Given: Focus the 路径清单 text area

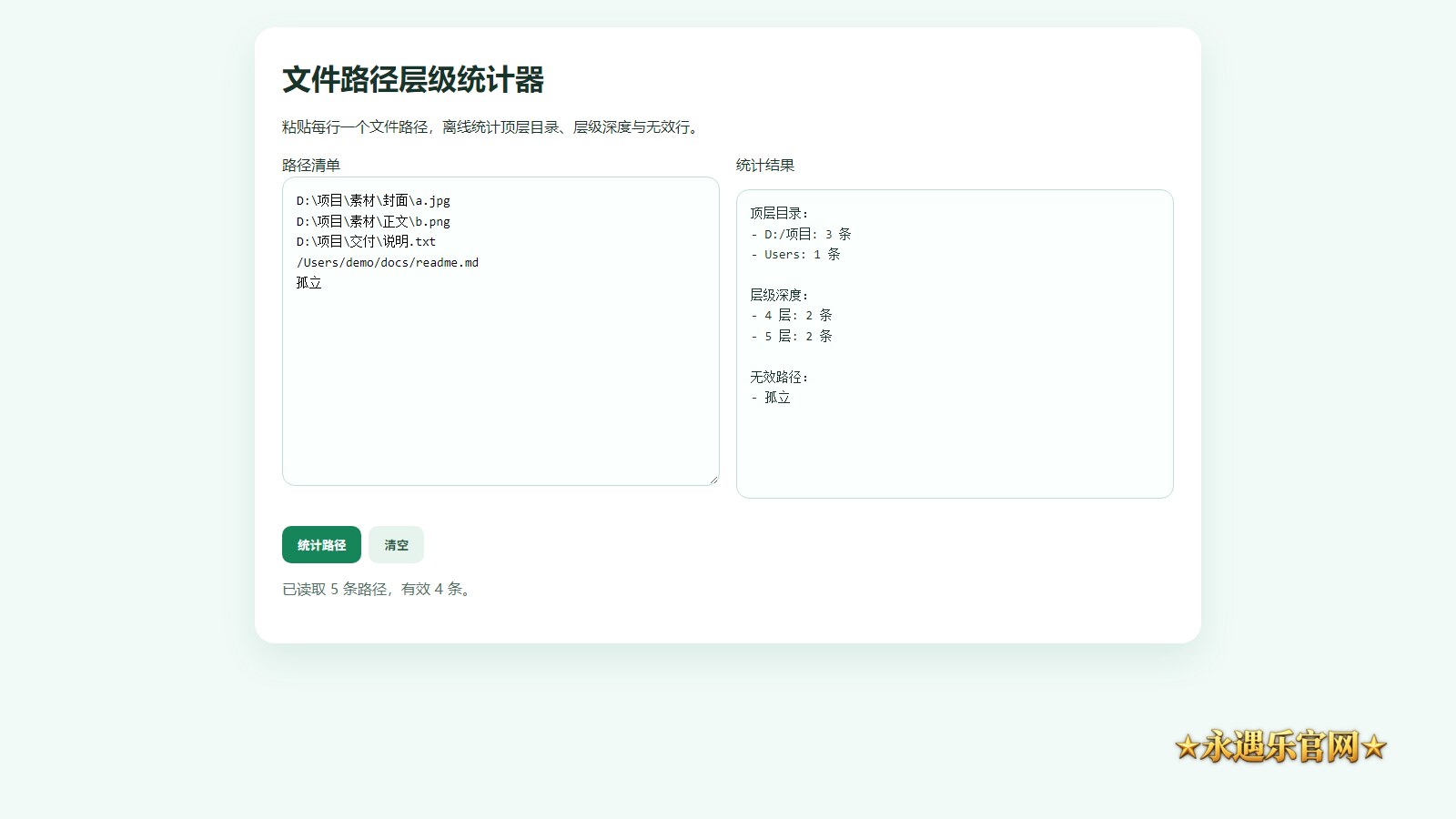Looking at the screenshot, I should (x=500, y=331).
